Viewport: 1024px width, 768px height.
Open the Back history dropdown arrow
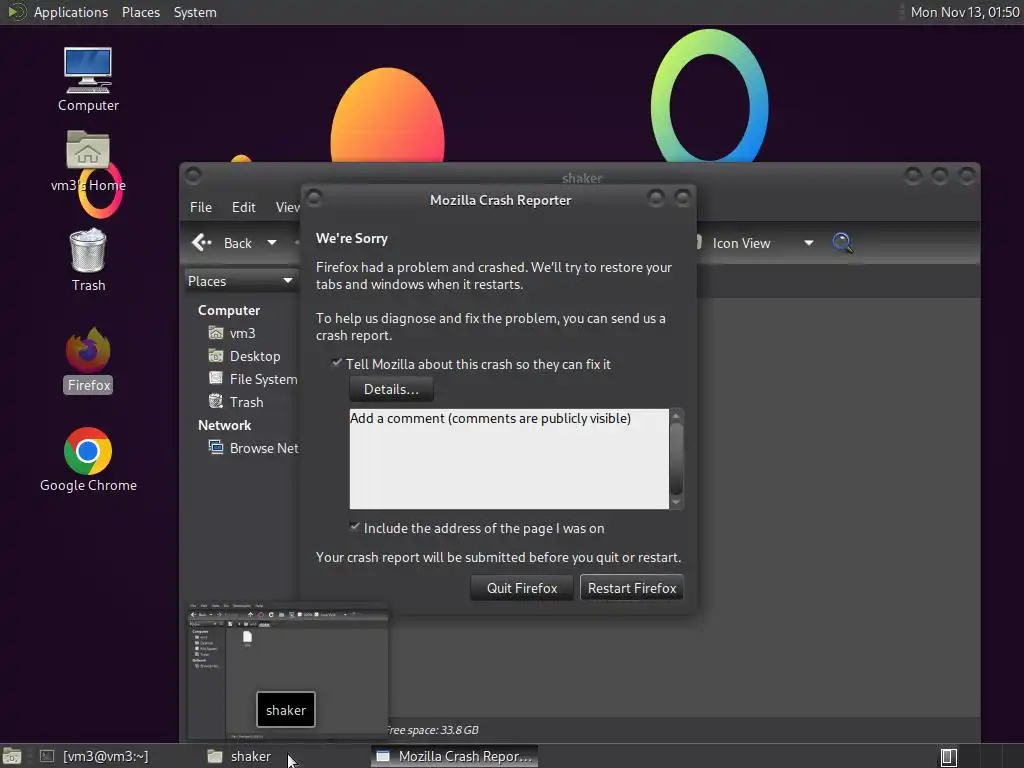(x=272, y=243)
